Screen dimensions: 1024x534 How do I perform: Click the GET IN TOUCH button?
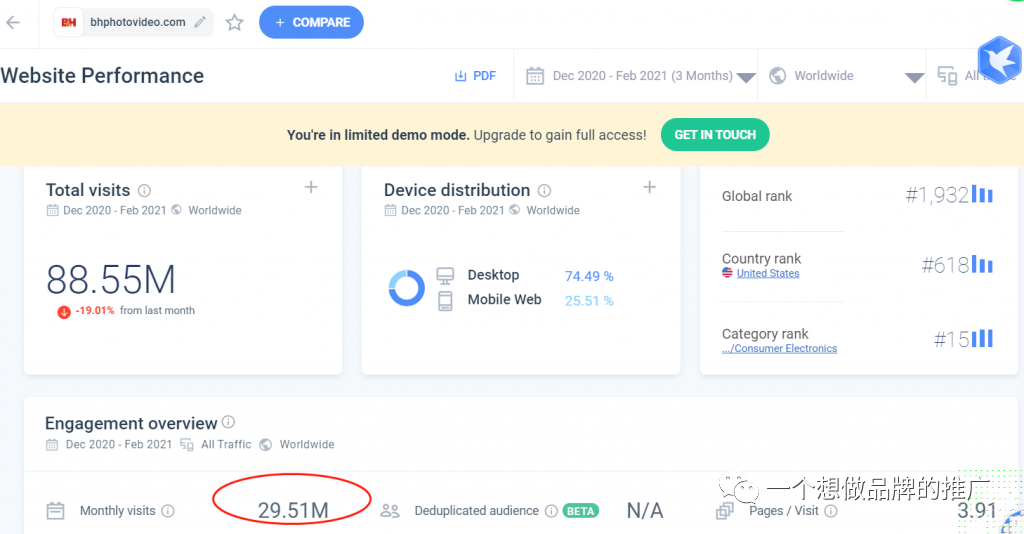tap(715, 134)
